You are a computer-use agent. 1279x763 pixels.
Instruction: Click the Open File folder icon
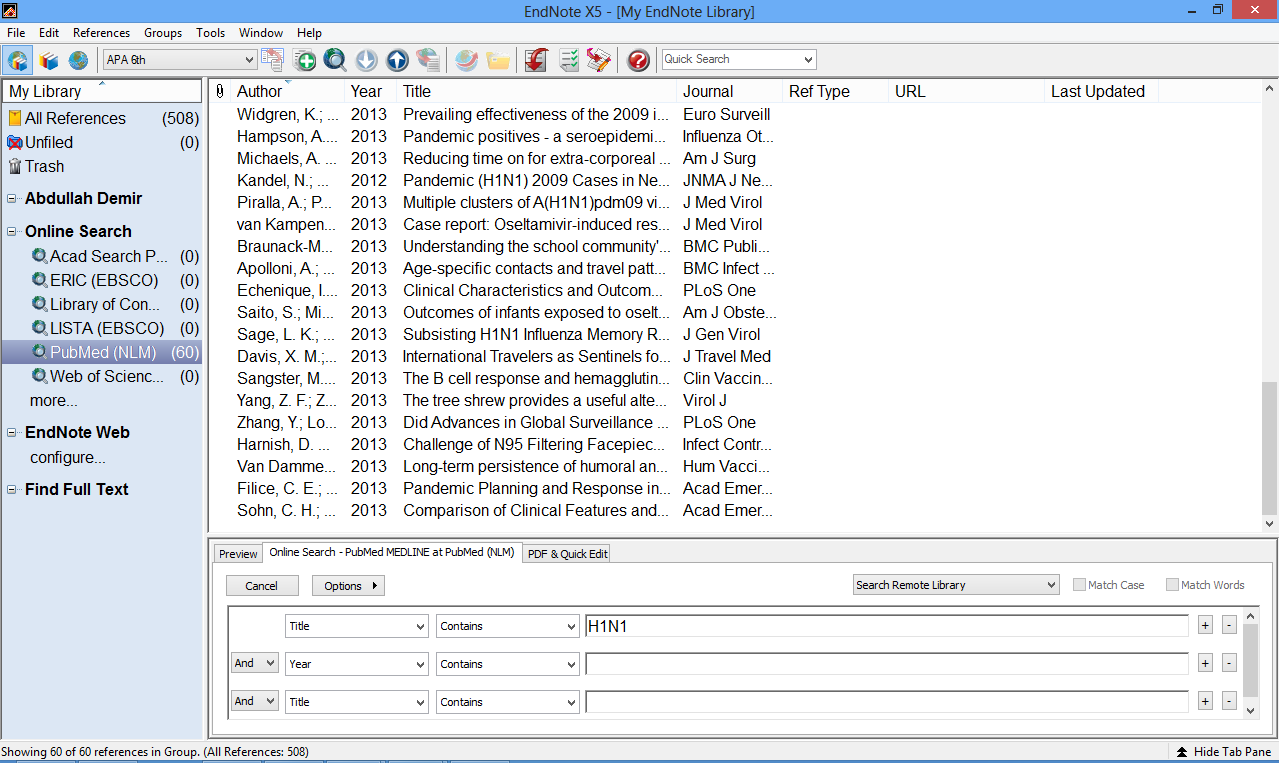click(x=497, y=60)
